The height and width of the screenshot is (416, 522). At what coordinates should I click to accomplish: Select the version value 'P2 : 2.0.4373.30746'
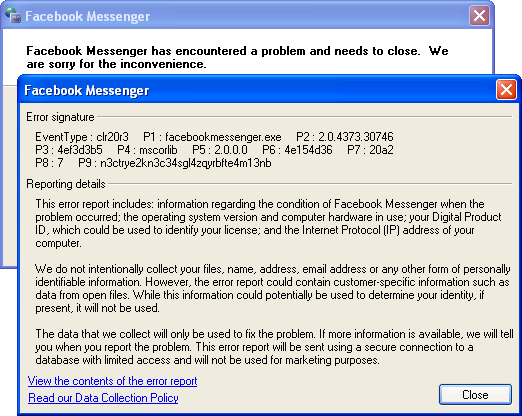pyautogui.click(x=345, y=137)
